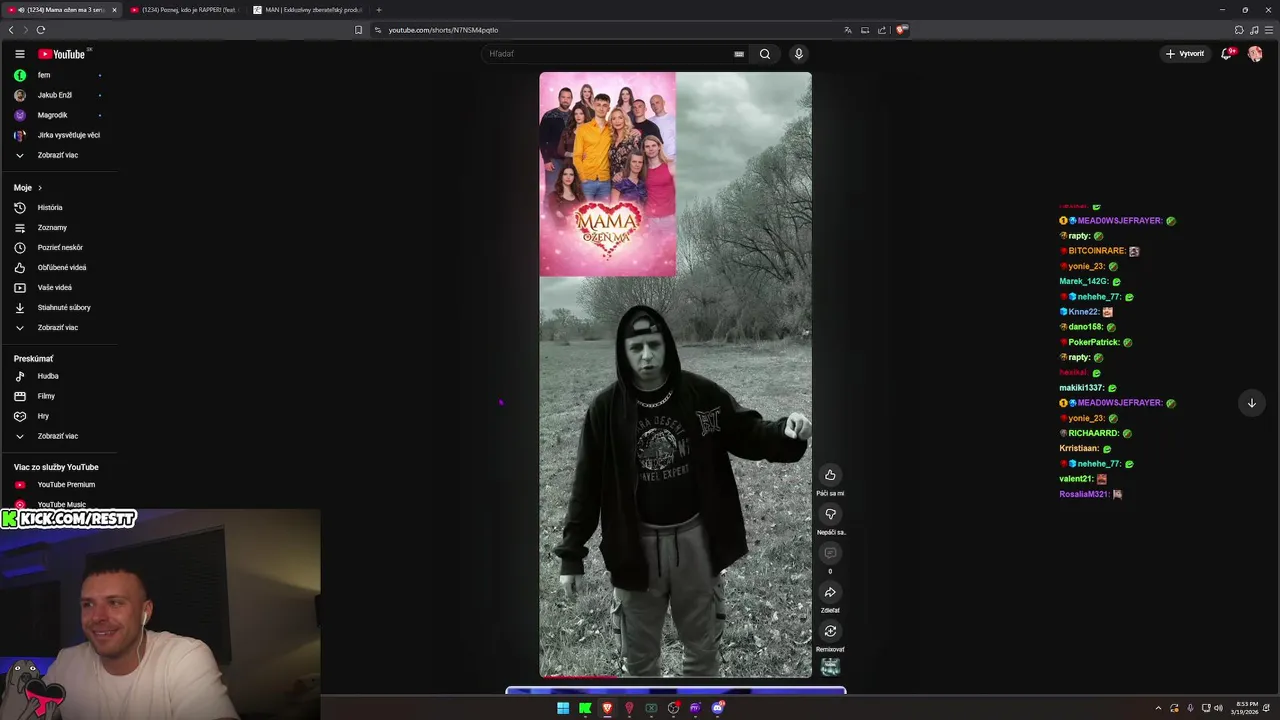The height and width of the screenshot is (720, 1280).
Task: Close the Mama ožeň ma tab
Action: 114,10
